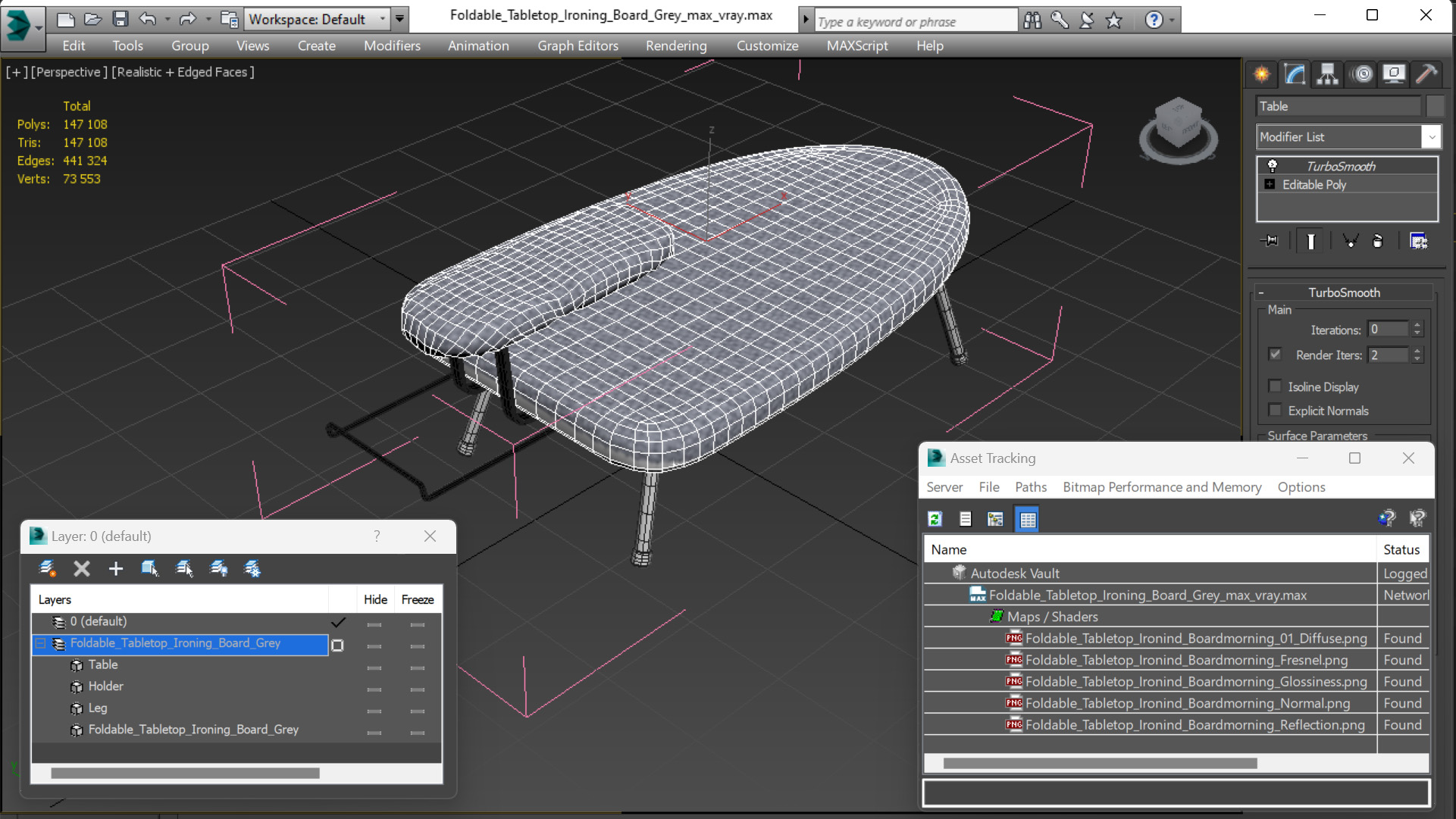Open Paths menu in Asset Tracking
This screenshot has width=1456, height=819.
tap(1031, 487)
